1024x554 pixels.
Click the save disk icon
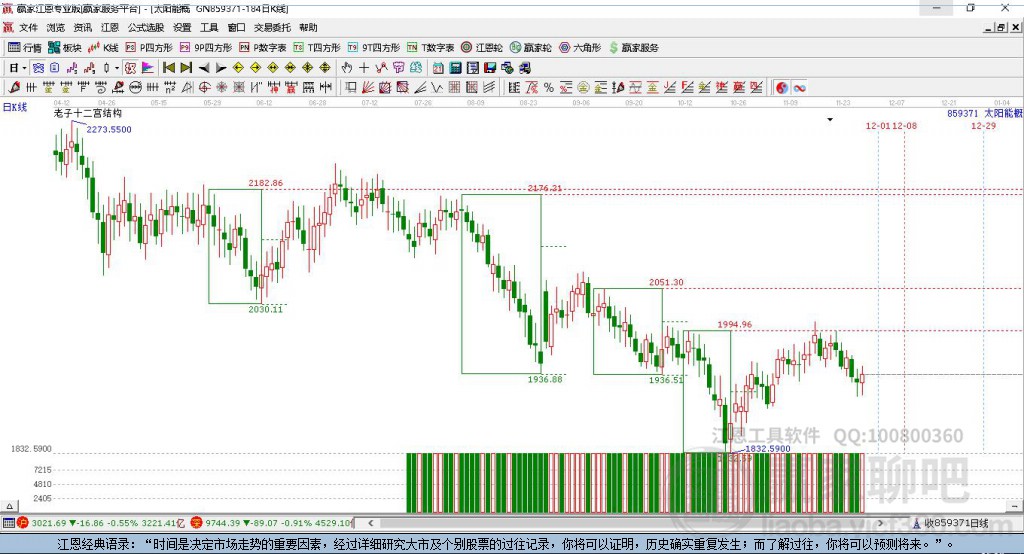point(490,67)
